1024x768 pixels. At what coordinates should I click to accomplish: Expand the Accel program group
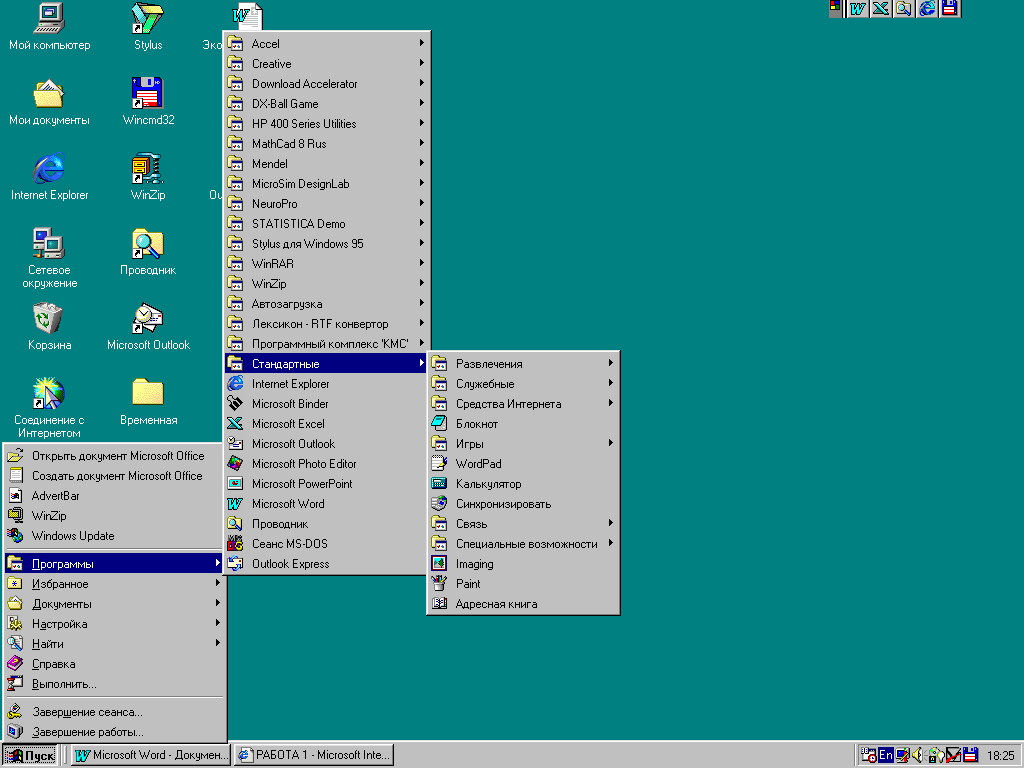tap(326, 44)
